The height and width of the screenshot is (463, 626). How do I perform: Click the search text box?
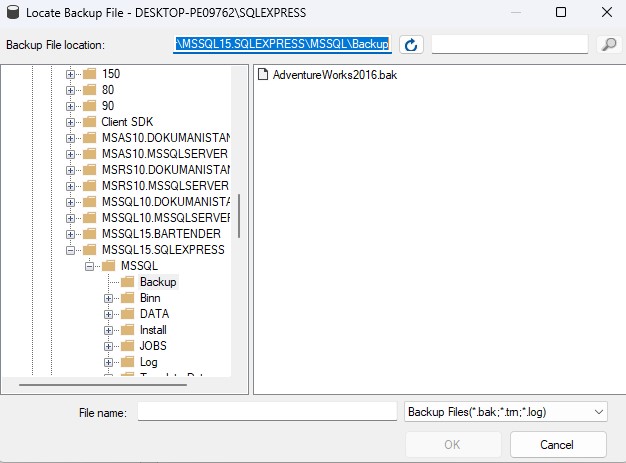pos(509,44)
